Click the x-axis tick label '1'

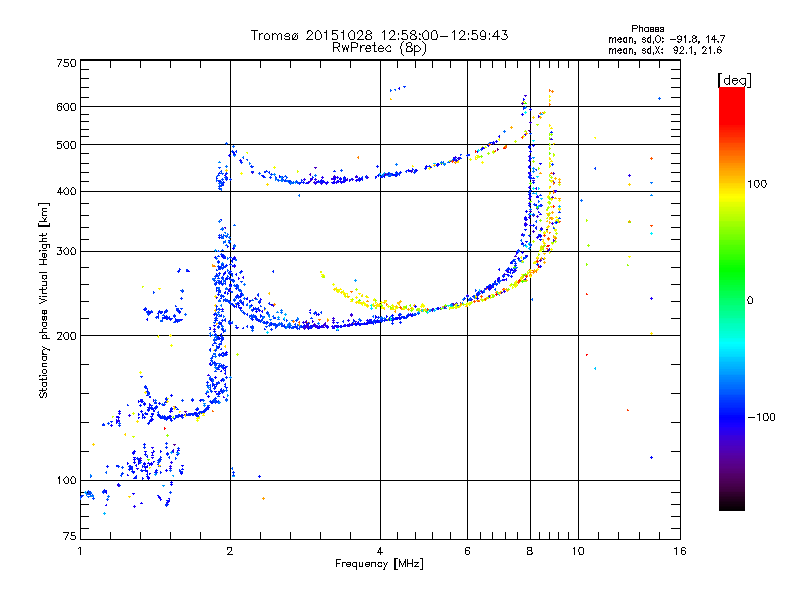[x=80, y=551]
